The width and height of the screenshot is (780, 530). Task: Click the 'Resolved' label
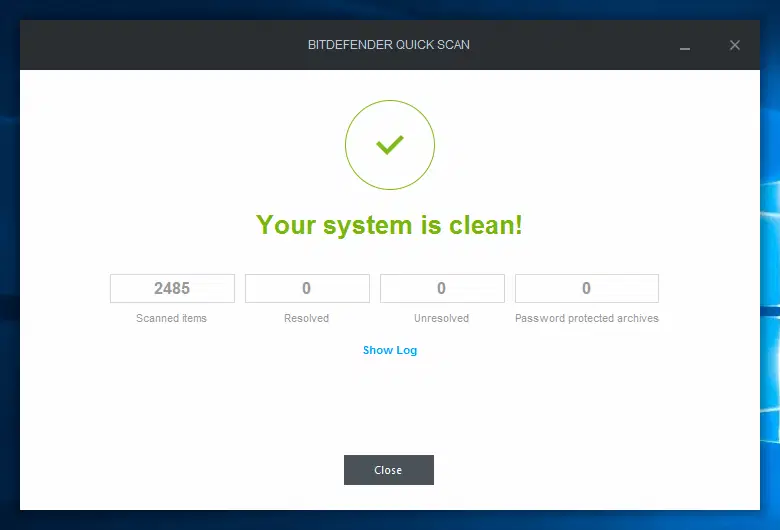[306, 318]
